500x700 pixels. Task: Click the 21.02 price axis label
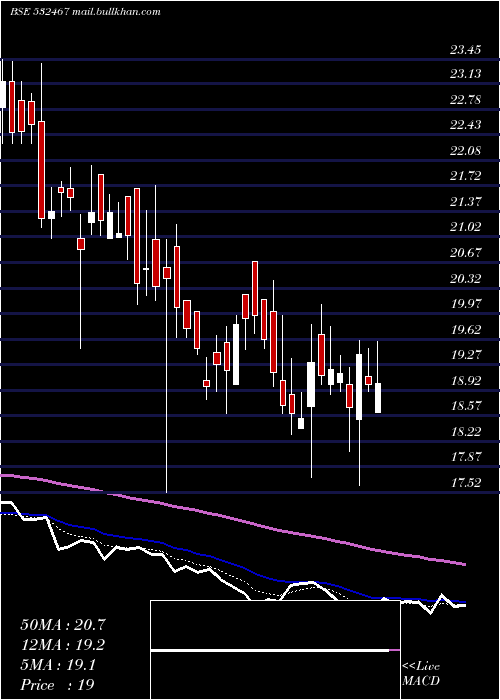(466, 227)
